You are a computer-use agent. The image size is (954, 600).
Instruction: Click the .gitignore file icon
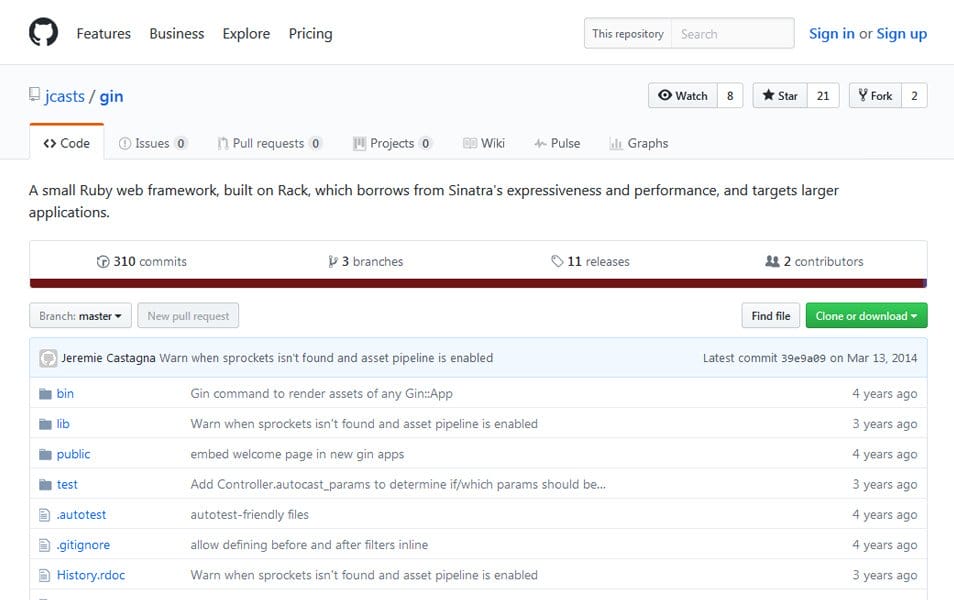pyautogui.click(x=44, y=545)
